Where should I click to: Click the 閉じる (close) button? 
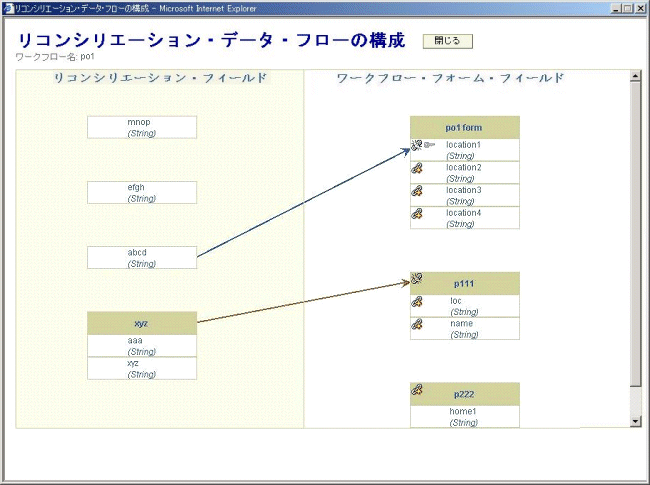tap(448, 41)
